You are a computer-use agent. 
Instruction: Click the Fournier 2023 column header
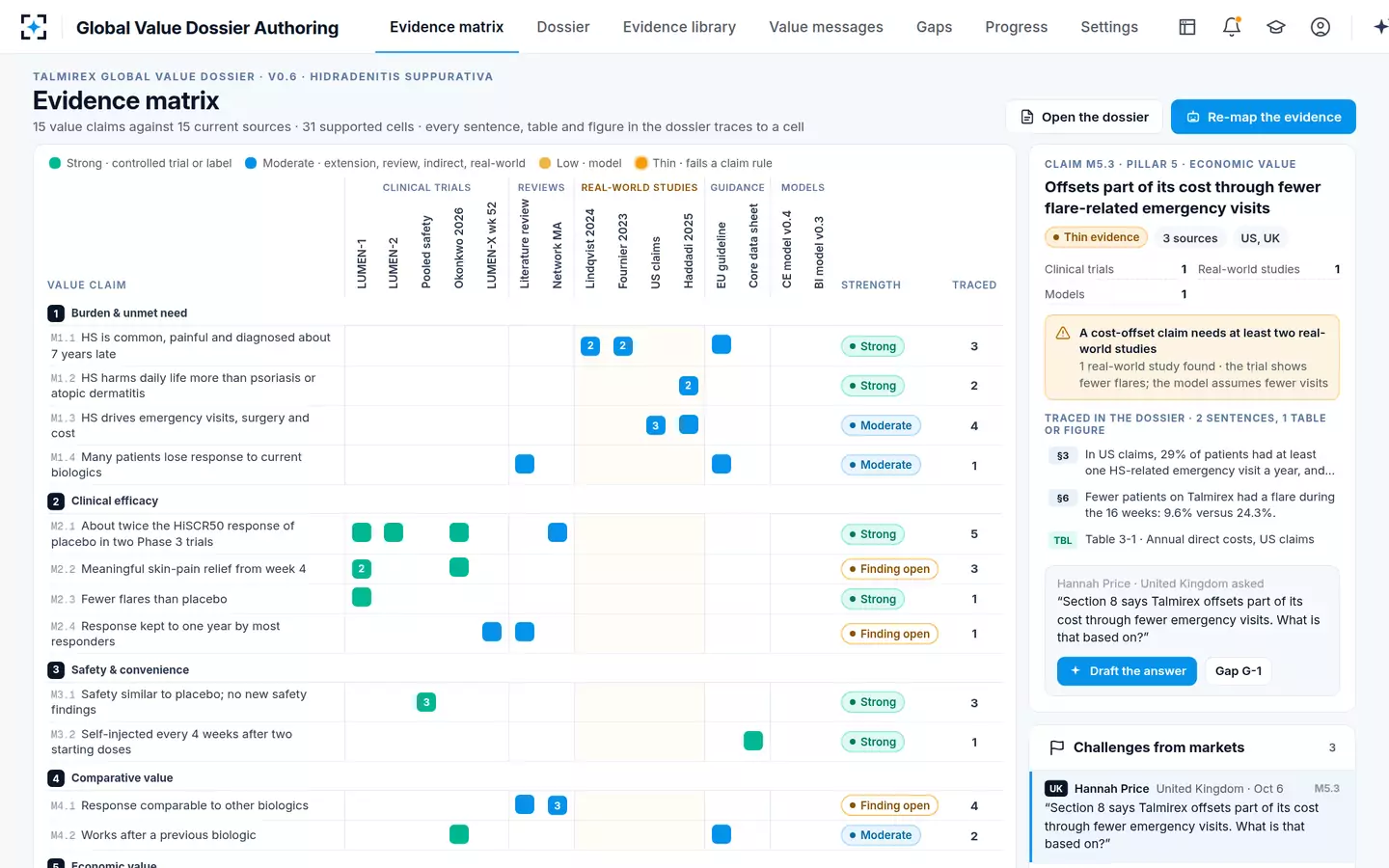623,251
